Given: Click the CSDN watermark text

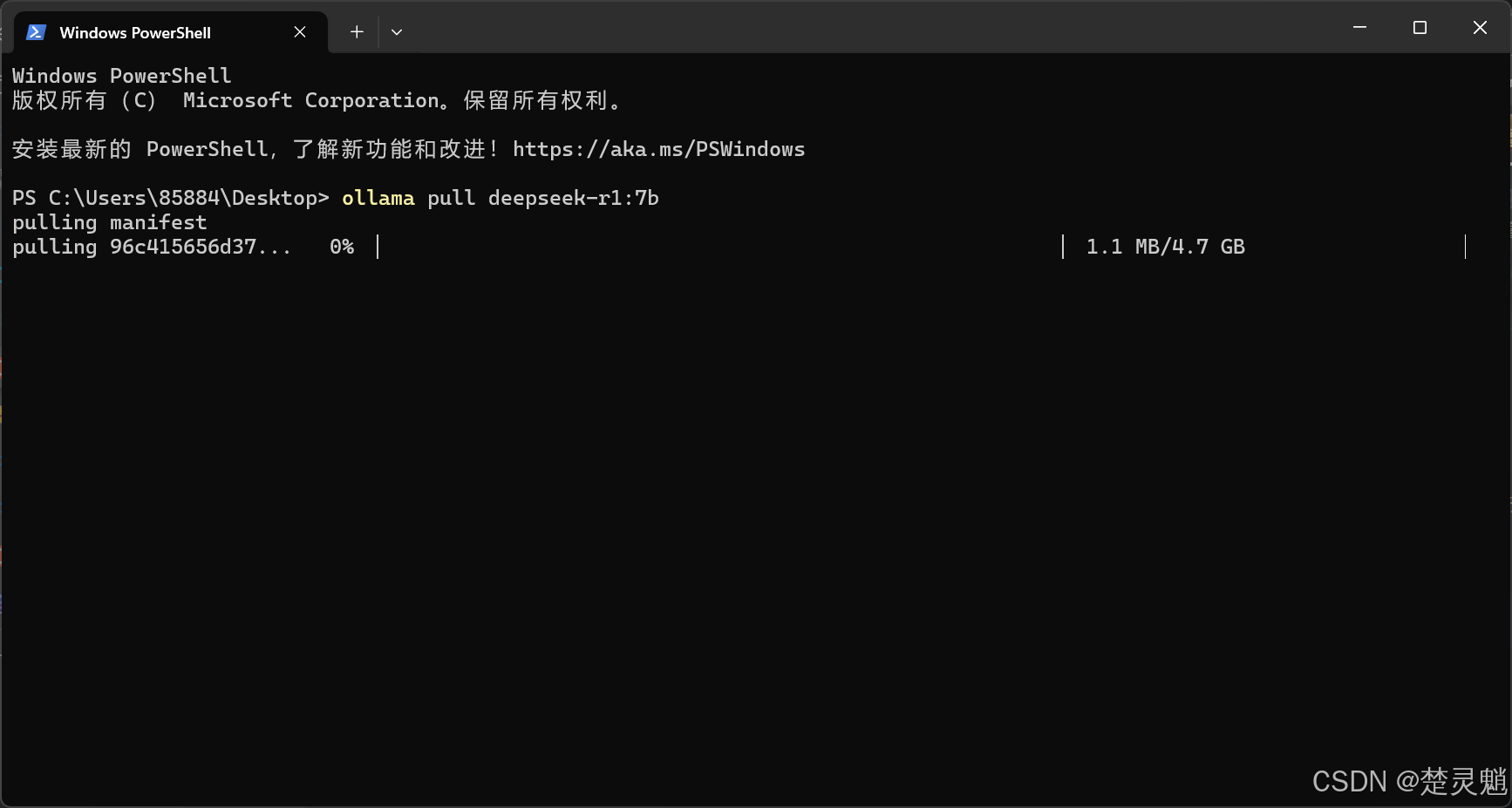Looking at the screenshot, I should pos(1410,781).
